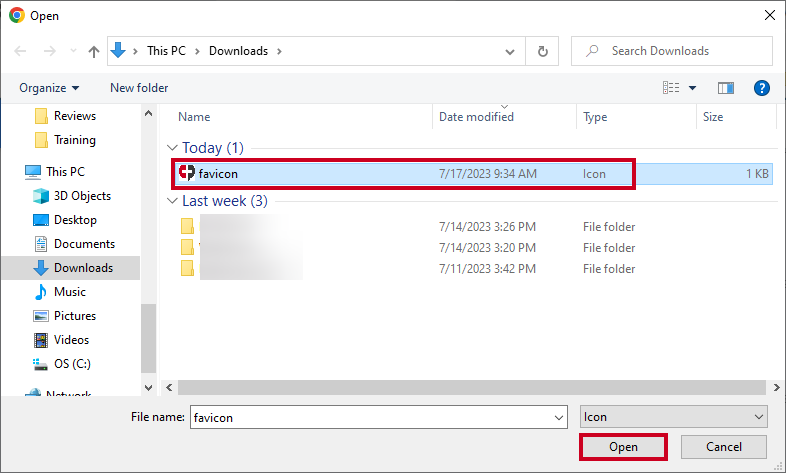Open the Icon file type dropdown
The height and width of the screenshot is (473, 786).
(x=673, y=417)
